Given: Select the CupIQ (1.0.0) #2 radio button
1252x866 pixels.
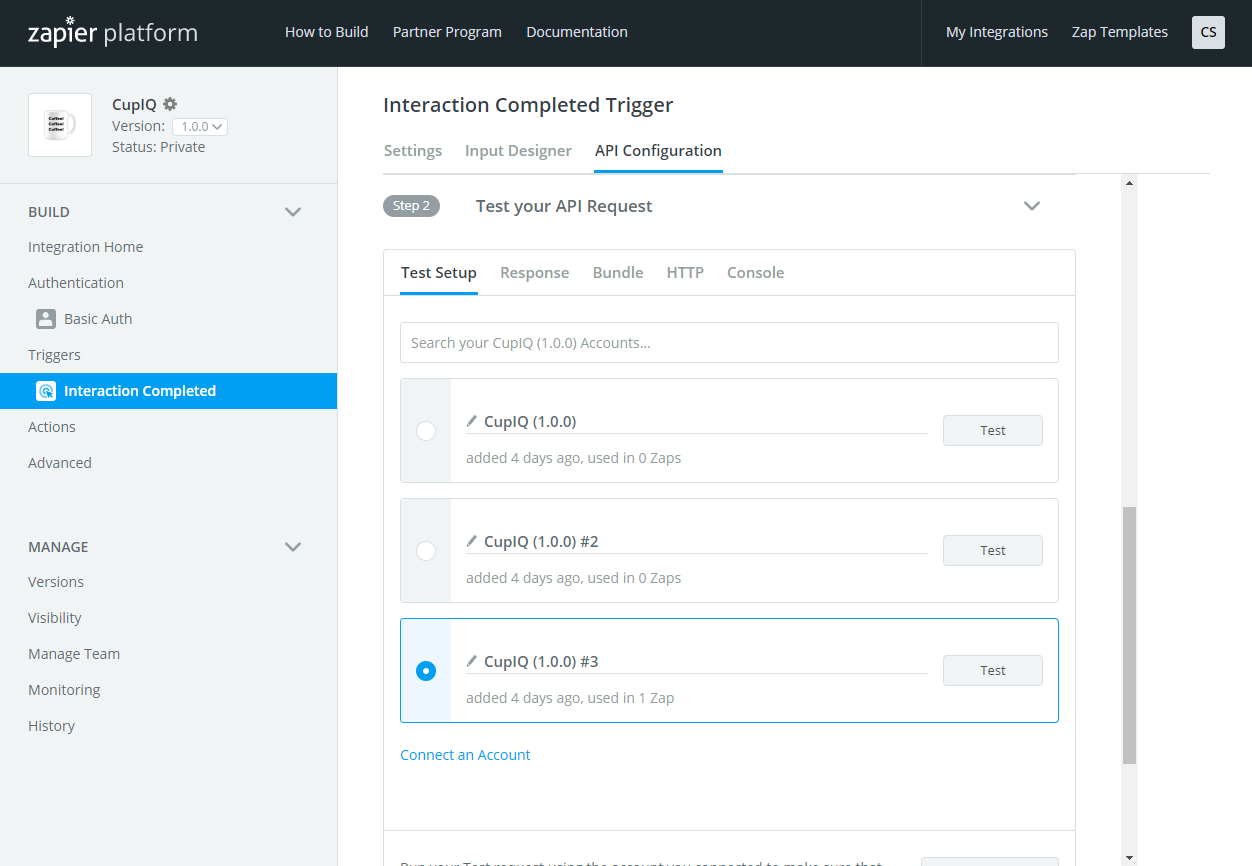Looking at the screenshot, I should point(426,551).
